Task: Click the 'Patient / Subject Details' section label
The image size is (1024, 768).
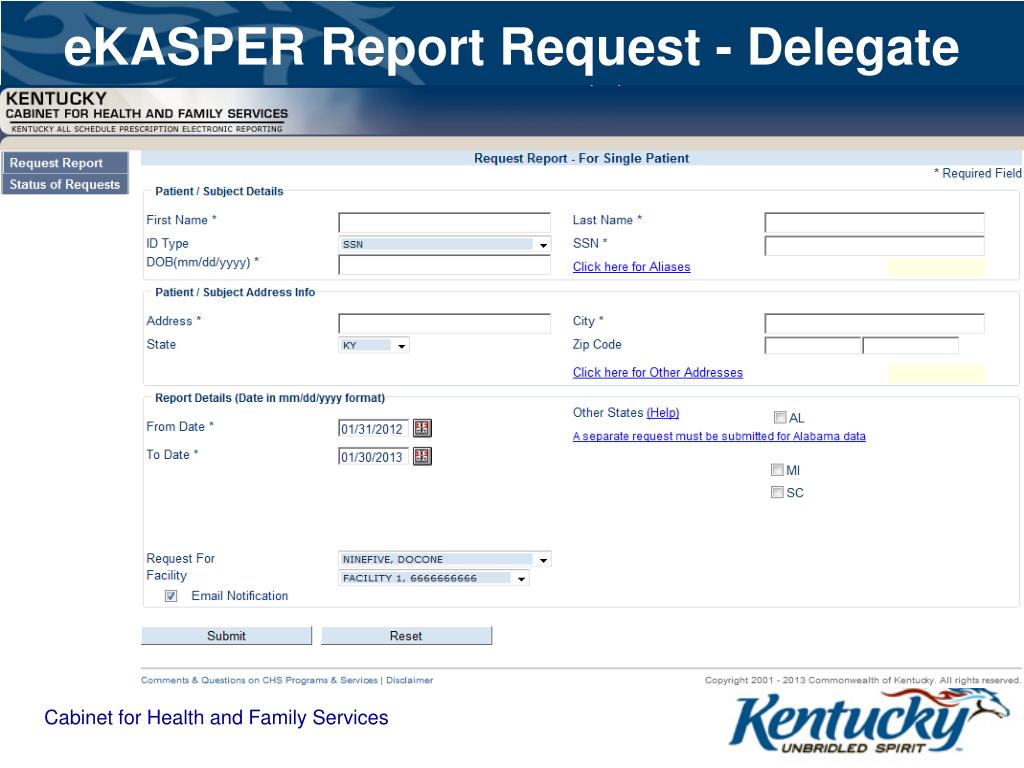Action: click(x=219, y=191)
